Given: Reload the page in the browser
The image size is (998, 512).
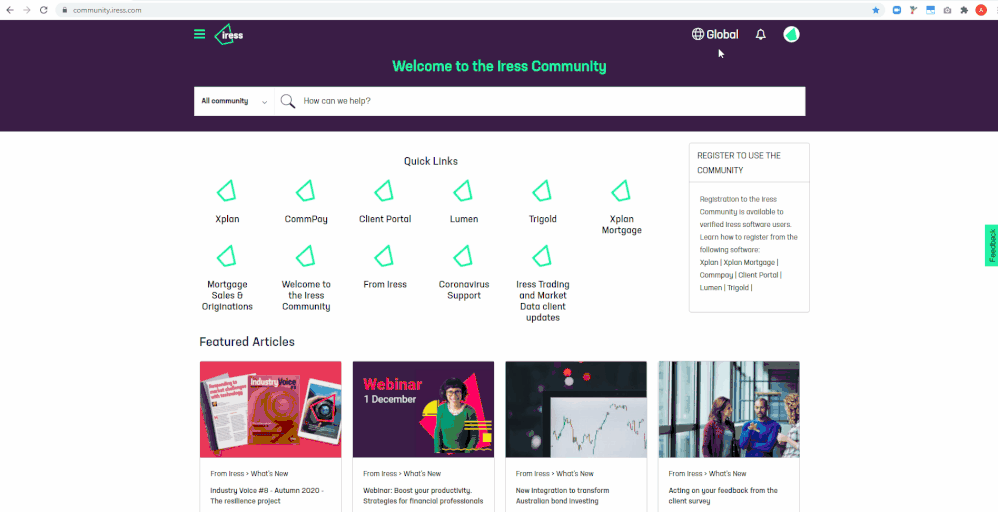Looking at the screenshot, I should (44, 10).
